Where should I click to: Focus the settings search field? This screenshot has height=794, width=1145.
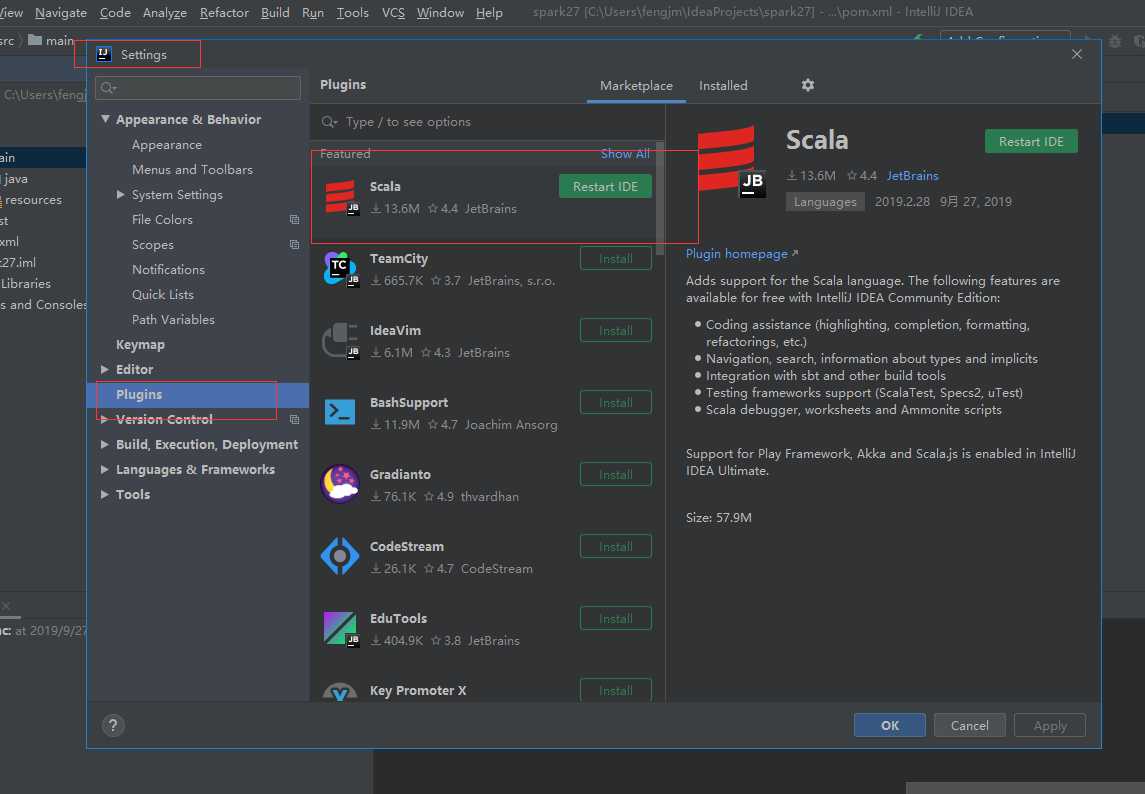(198, 88)
